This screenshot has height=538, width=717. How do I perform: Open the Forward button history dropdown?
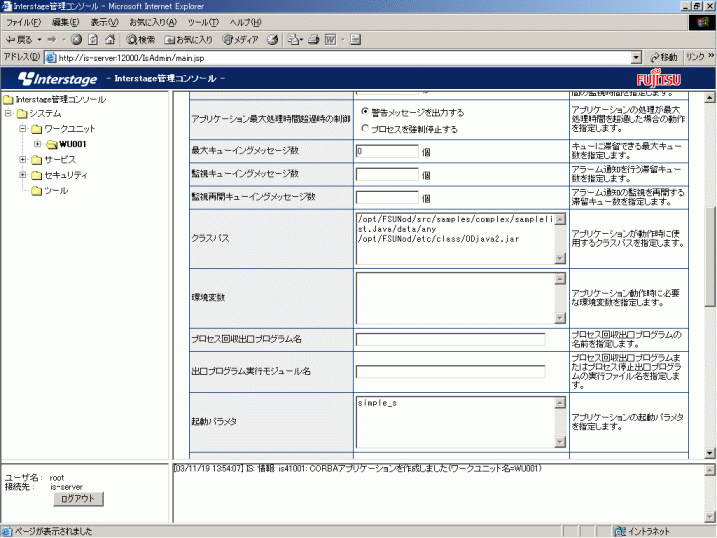[x=64, y=40]
